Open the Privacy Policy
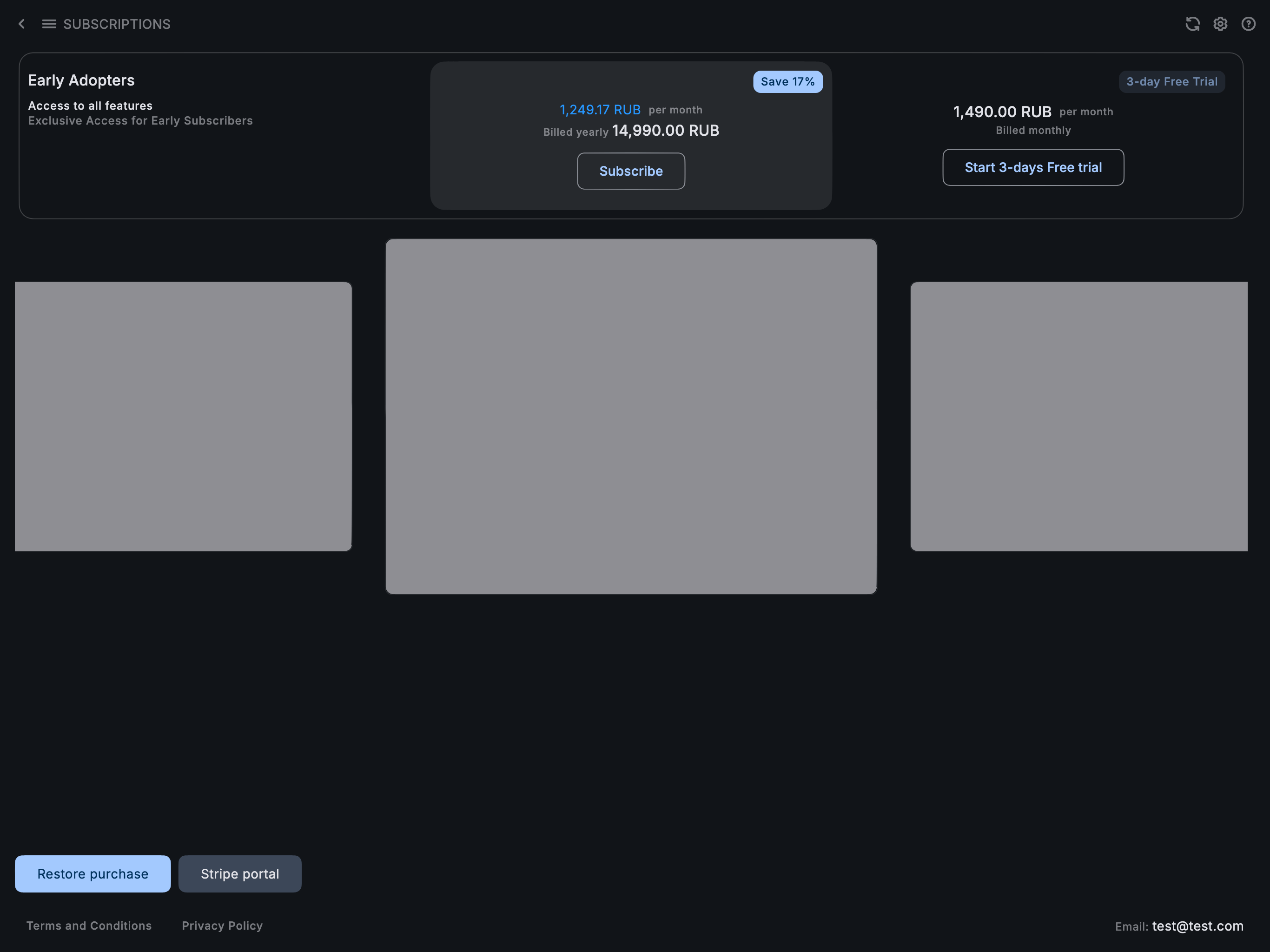The height and width of the screenshot is (952, 1270). point(222,925)
